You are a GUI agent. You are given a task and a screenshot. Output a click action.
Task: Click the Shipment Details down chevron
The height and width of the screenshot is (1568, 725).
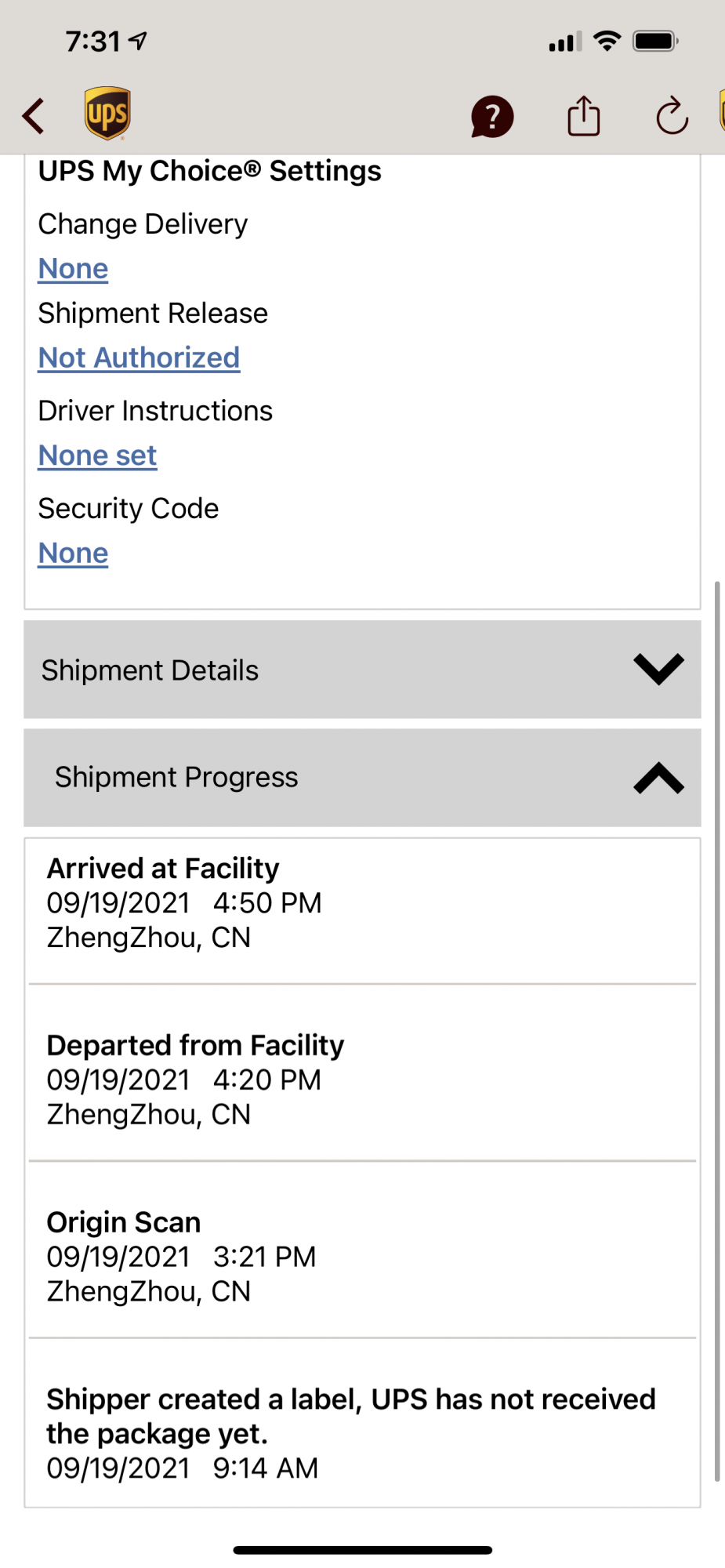coord(659,670)
